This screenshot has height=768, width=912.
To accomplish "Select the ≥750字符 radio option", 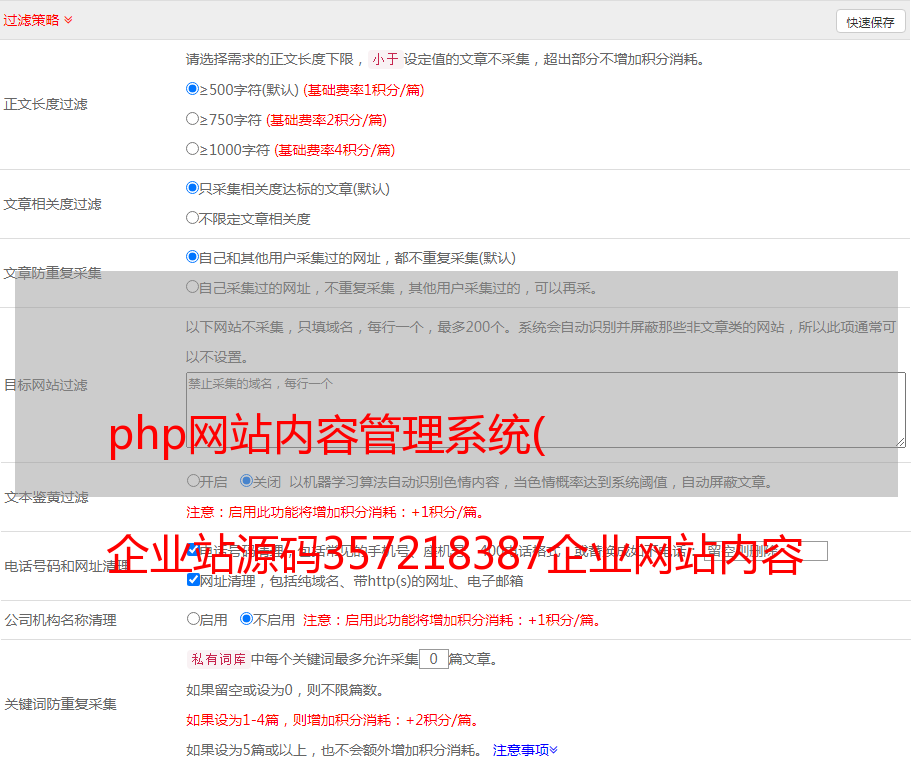I will click(193, 119).
